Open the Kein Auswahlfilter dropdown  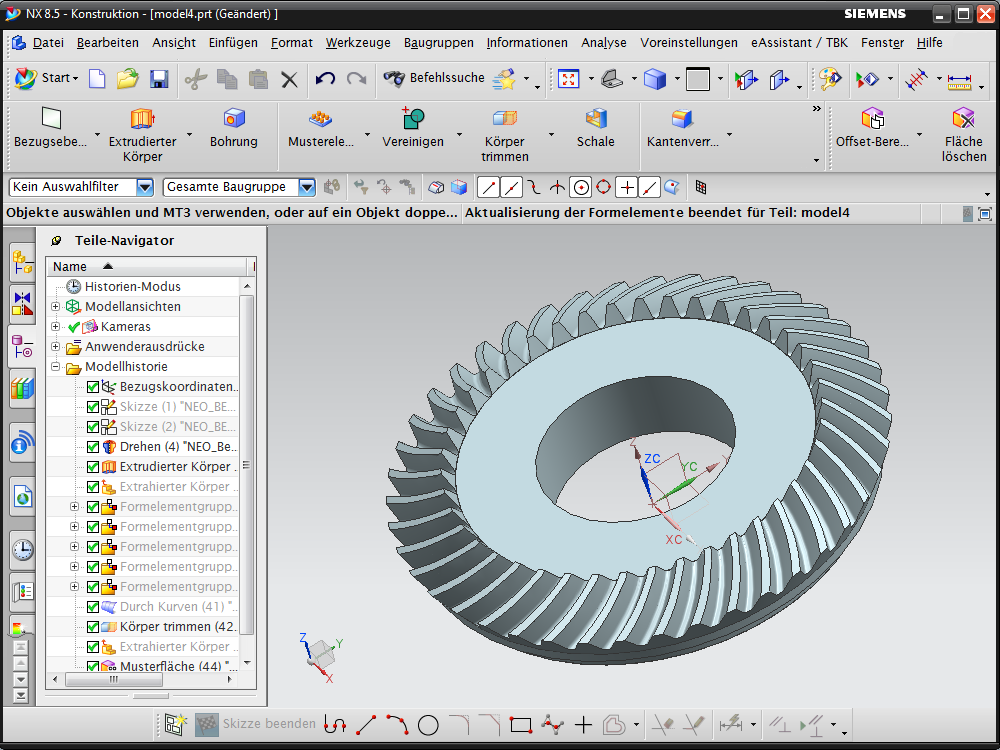145,187
